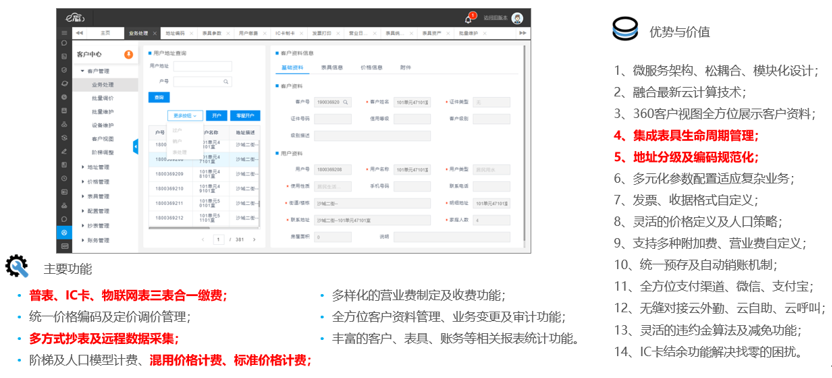
Task: Switch to the 地址编码 tab
Action: (x=175, y=33)
